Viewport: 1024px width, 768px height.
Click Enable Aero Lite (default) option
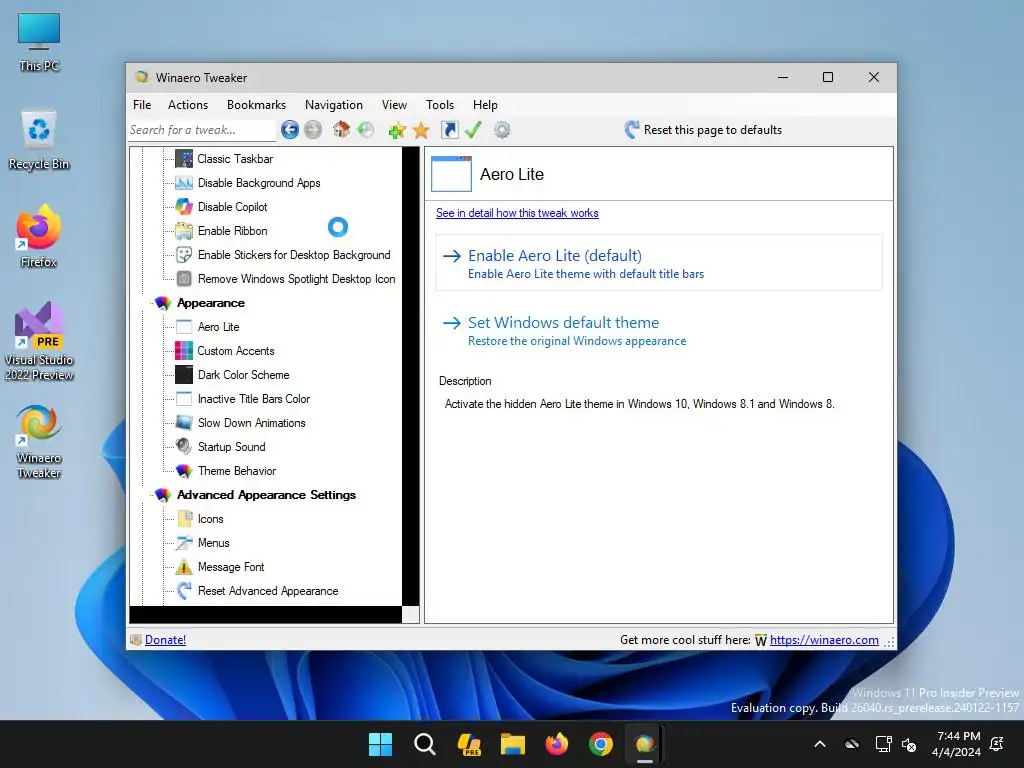click(x=659, y=263)
